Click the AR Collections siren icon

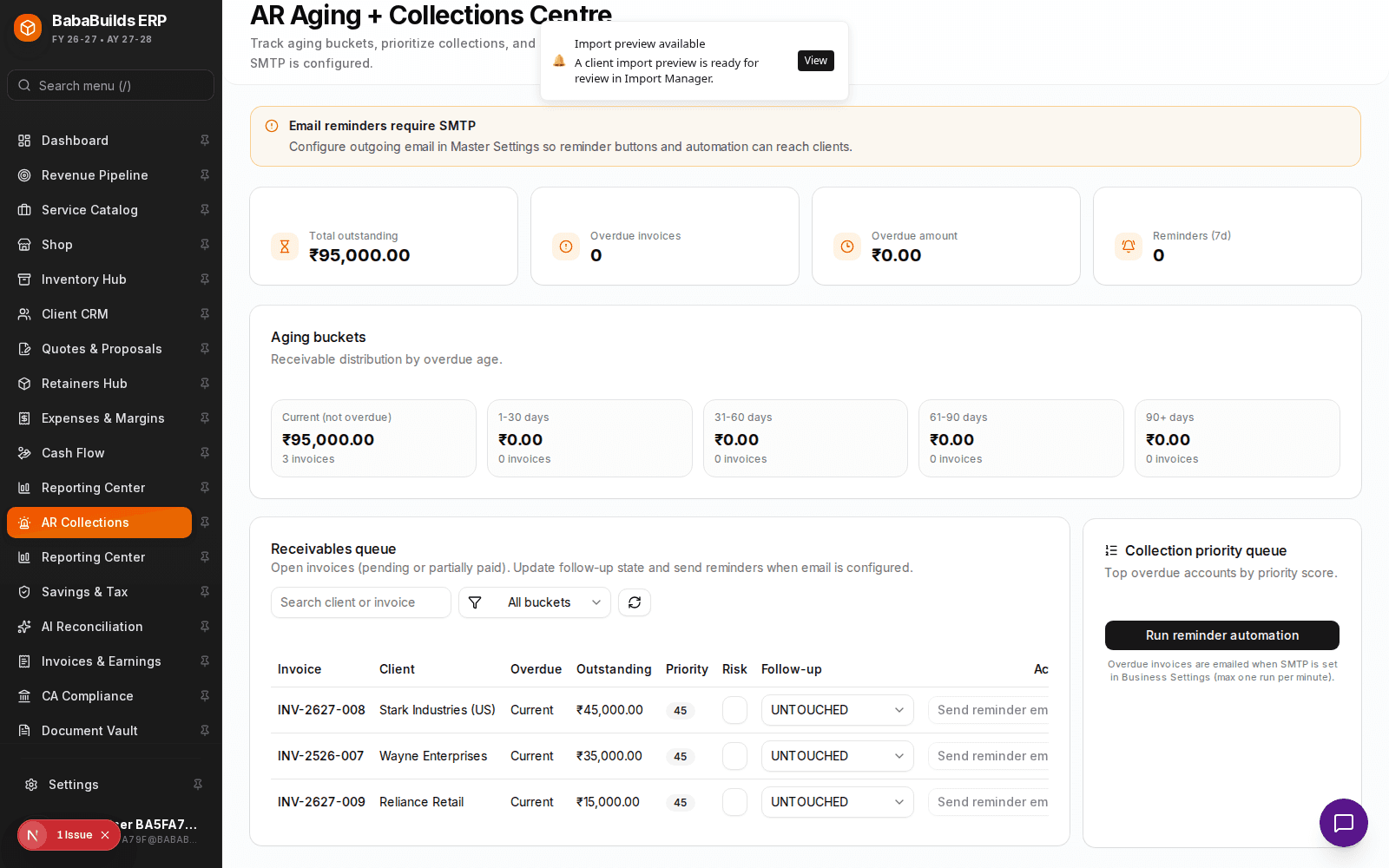coord(24,523)
